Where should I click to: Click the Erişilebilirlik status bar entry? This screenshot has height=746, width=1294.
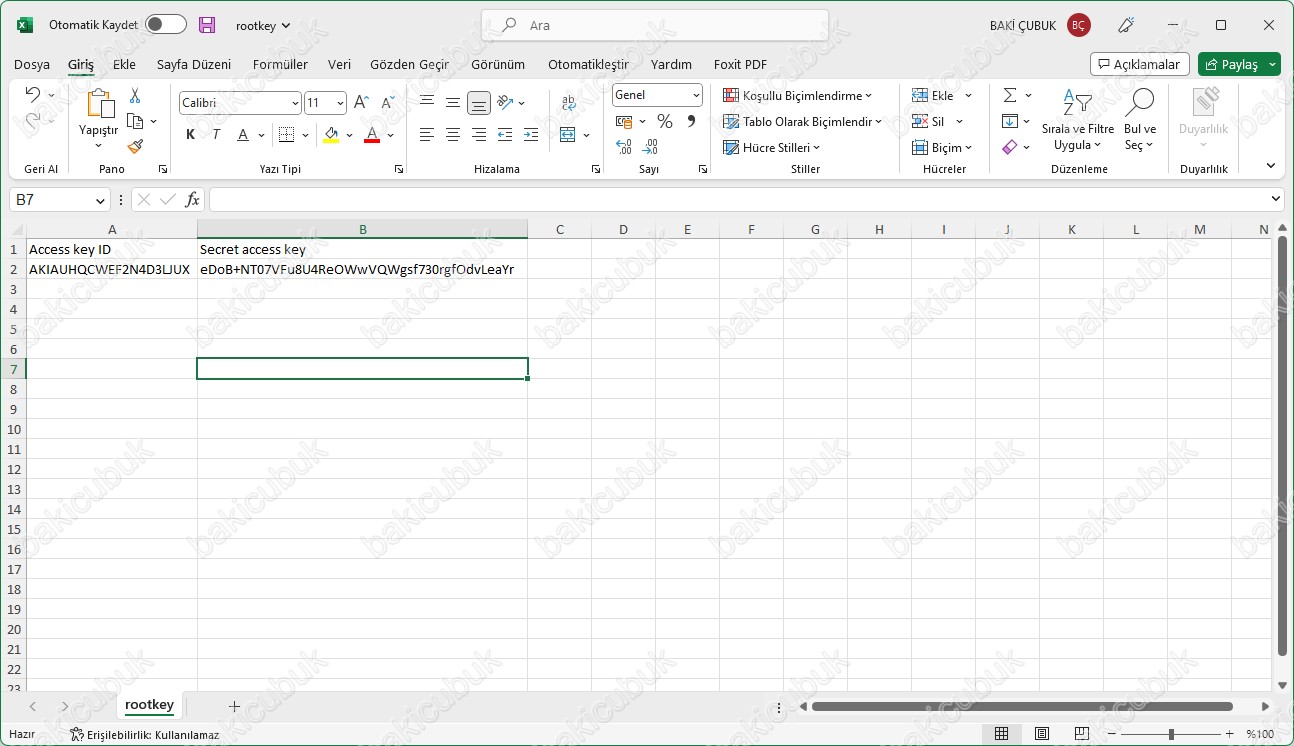[145, 734]
